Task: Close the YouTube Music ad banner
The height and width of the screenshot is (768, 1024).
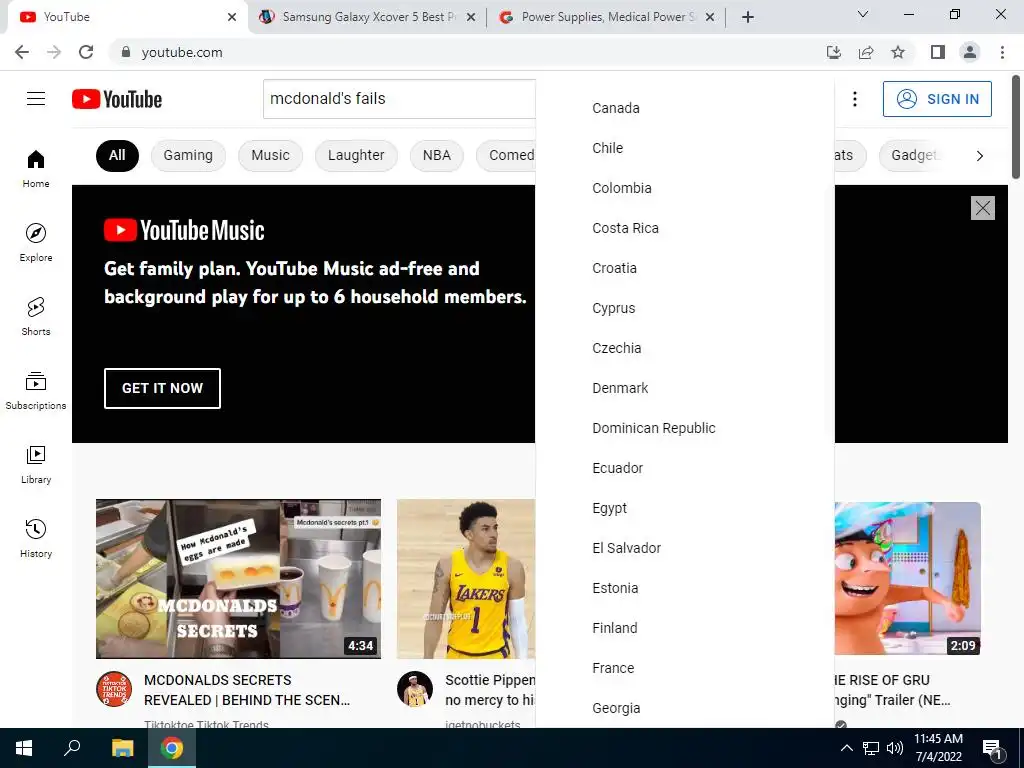Action: (x=983, y=208)
